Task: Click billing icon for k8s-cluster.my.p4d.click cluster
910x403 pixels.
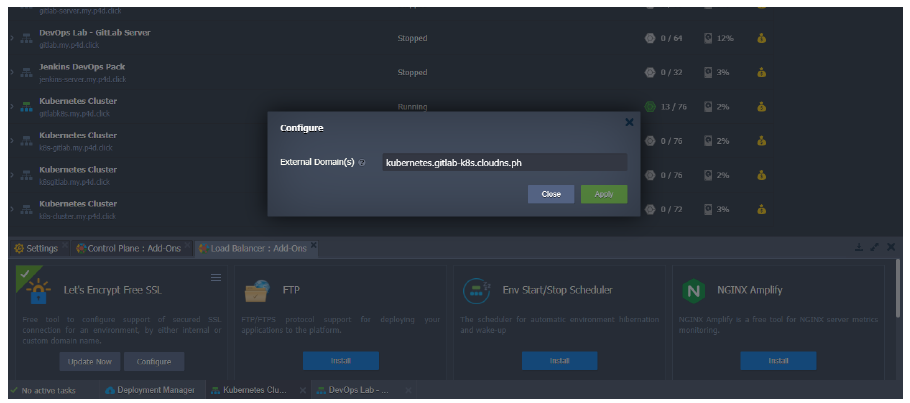Action: pos(761,209)
